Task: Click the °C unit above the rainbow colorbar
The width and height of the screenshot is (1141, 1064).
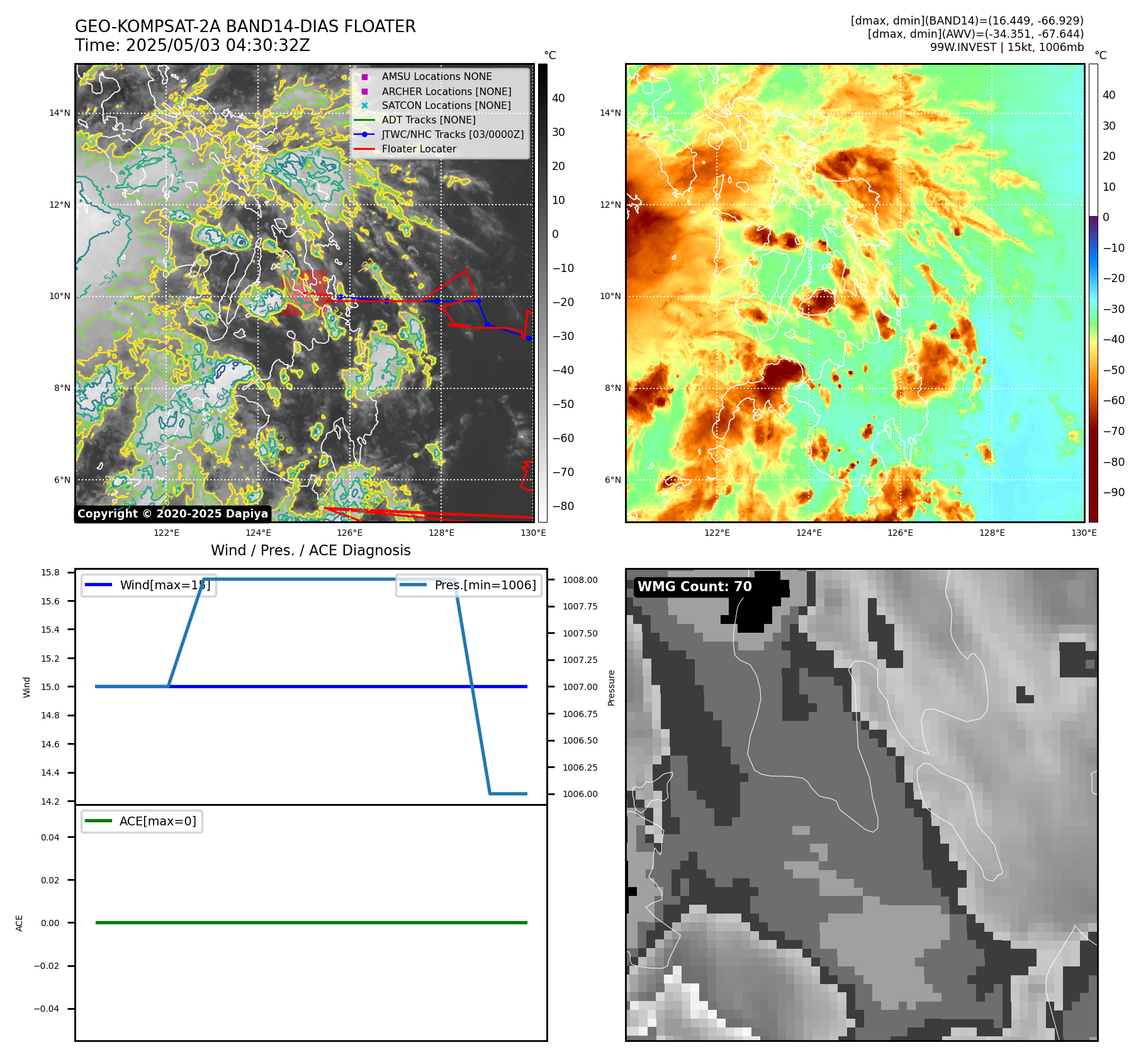Action: pos(1101,55)
